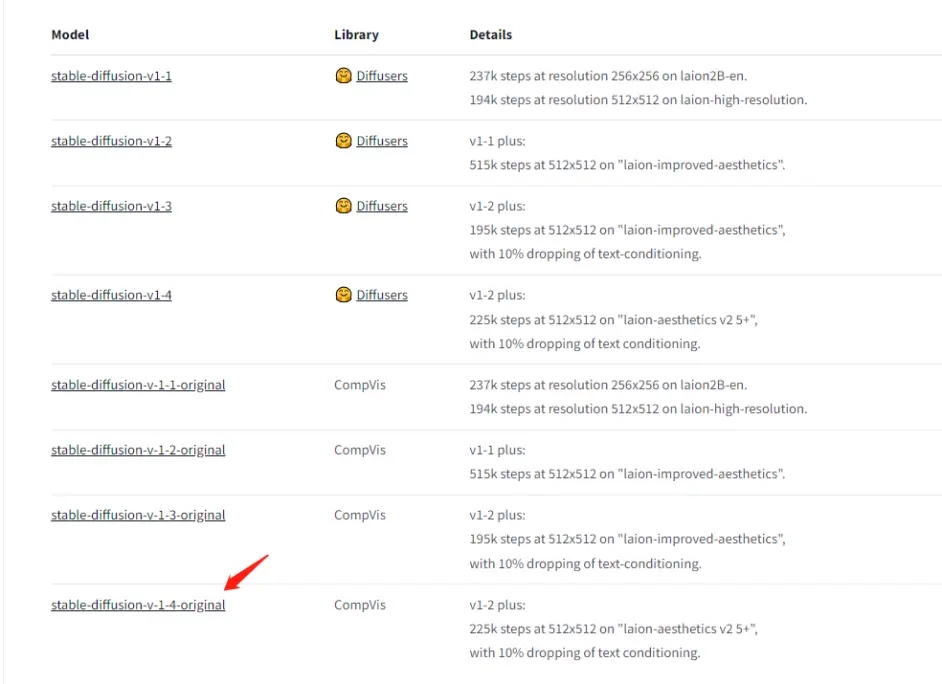
Task: Click the Hugging Face emoji in stable-diffusion-v1-3 row
Action: [x=343, y=206]
